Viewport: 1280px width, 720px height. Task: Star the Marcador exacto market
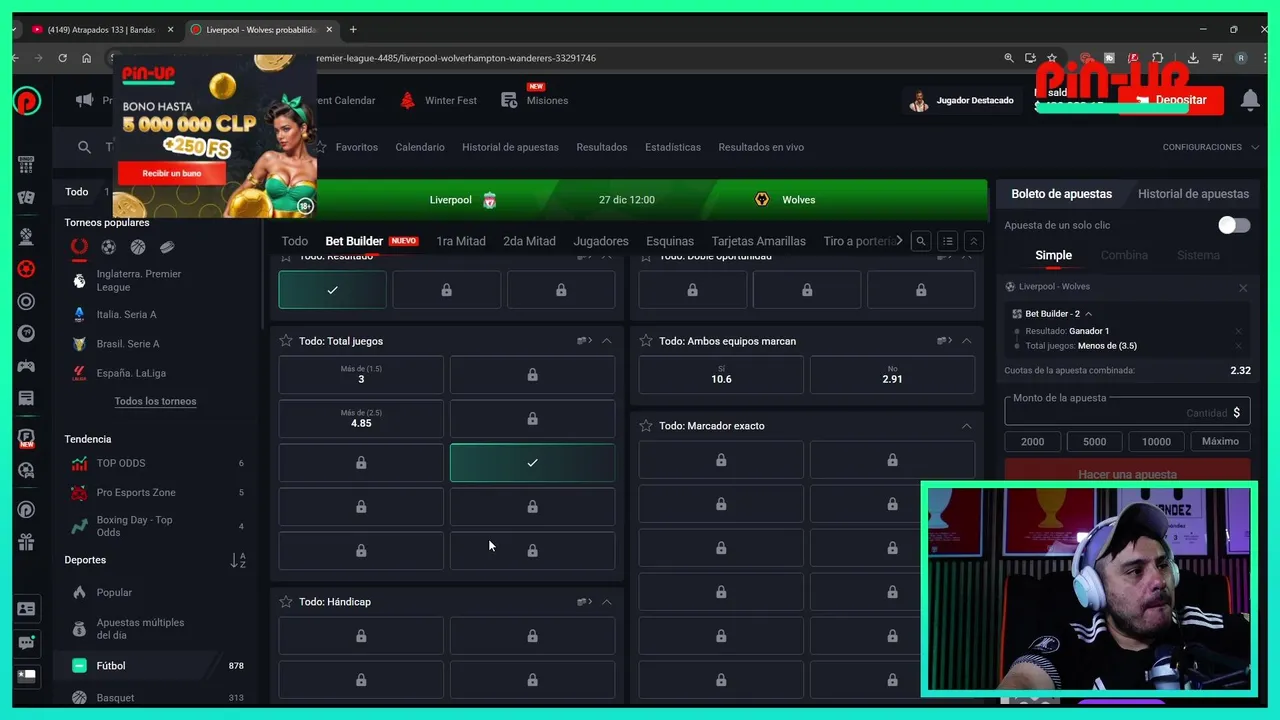pos(646,426)
